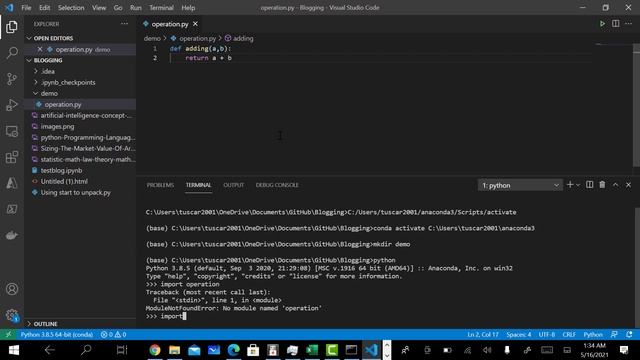Select Python 3.8.5 64-bit interpreter in status bar
Viewport: 640px width, 360px height.
[57, 335]
